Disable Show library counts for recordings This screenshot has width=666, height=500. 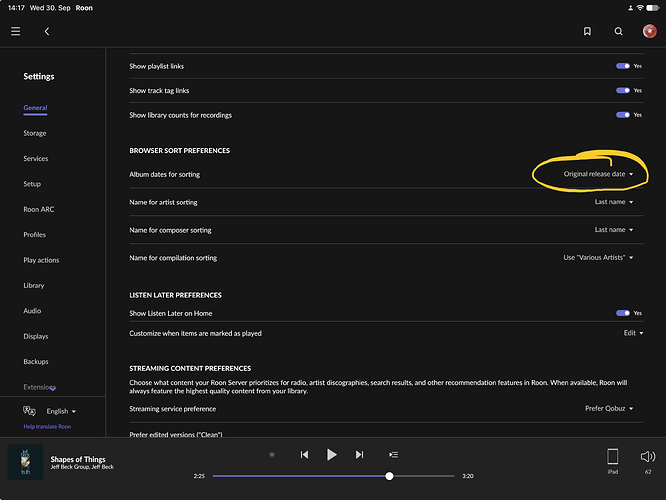pyautogui.click(x=623, y=115)
